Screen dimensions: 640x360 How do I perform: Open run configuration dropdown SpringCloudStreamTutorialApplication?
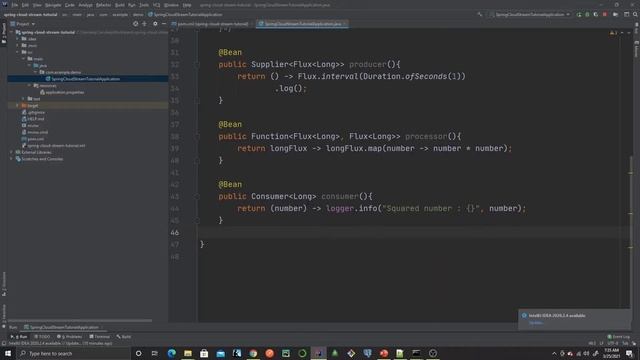click(x=530, y=14)
